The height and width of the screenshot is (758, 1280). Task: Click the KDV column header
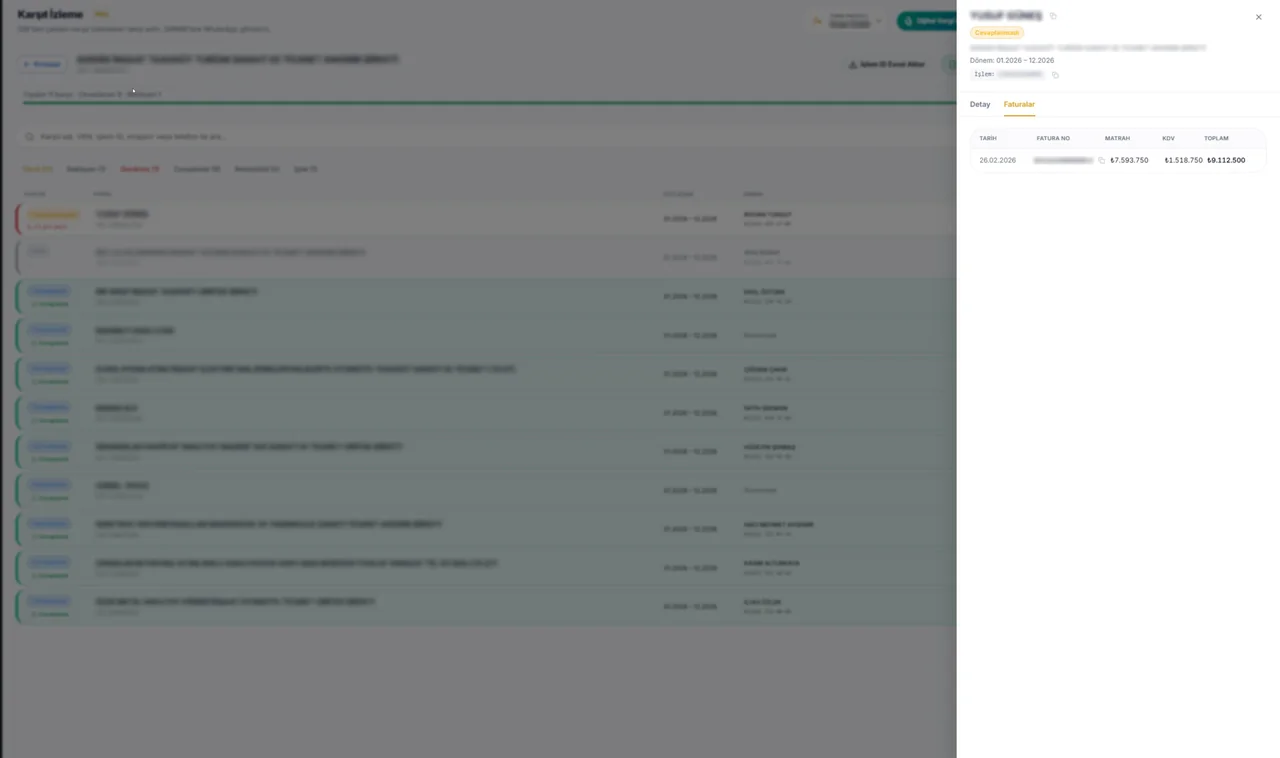point(1168,138)
